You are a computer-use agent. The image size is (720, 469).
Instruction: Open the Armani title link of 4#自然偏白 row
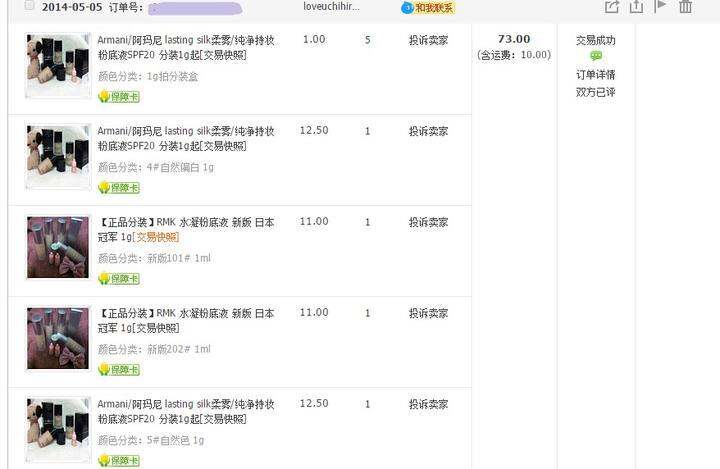186,138
